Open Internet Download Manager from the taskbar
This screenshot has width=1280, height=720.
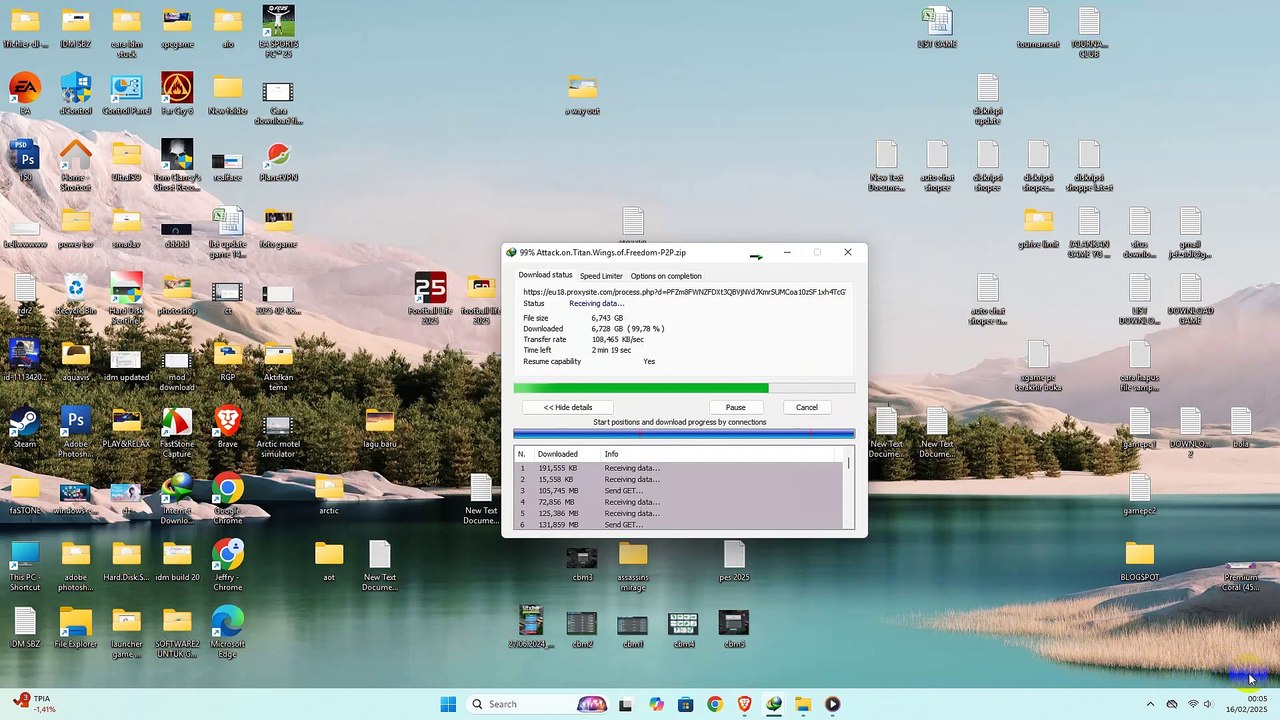click(x=774, y=704)
